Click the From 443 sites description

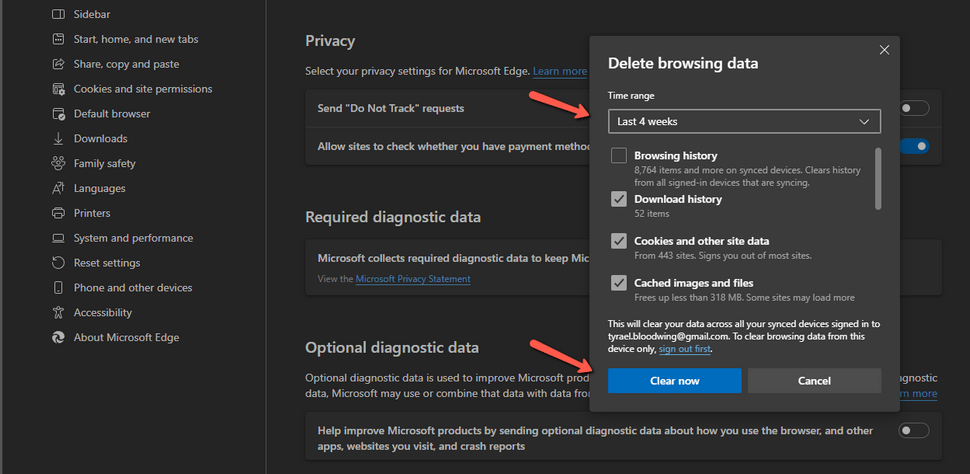(x=723, y=256)
